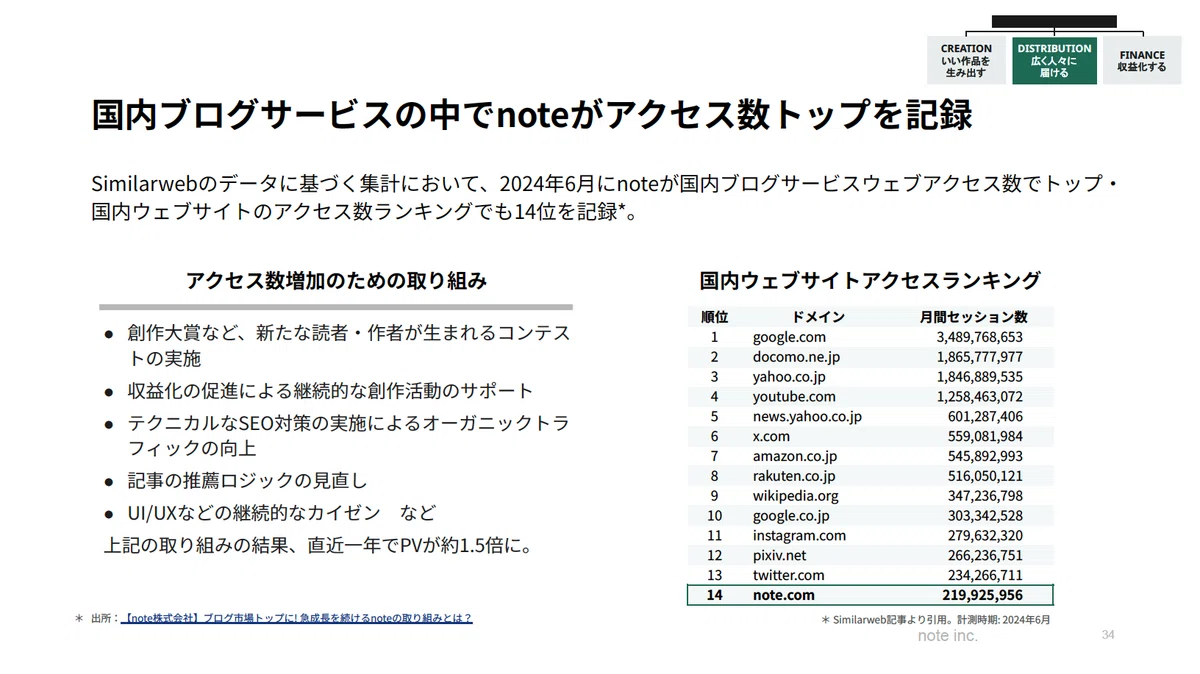
Task: Click the session value 347,236,798
Action: (985, 496)
